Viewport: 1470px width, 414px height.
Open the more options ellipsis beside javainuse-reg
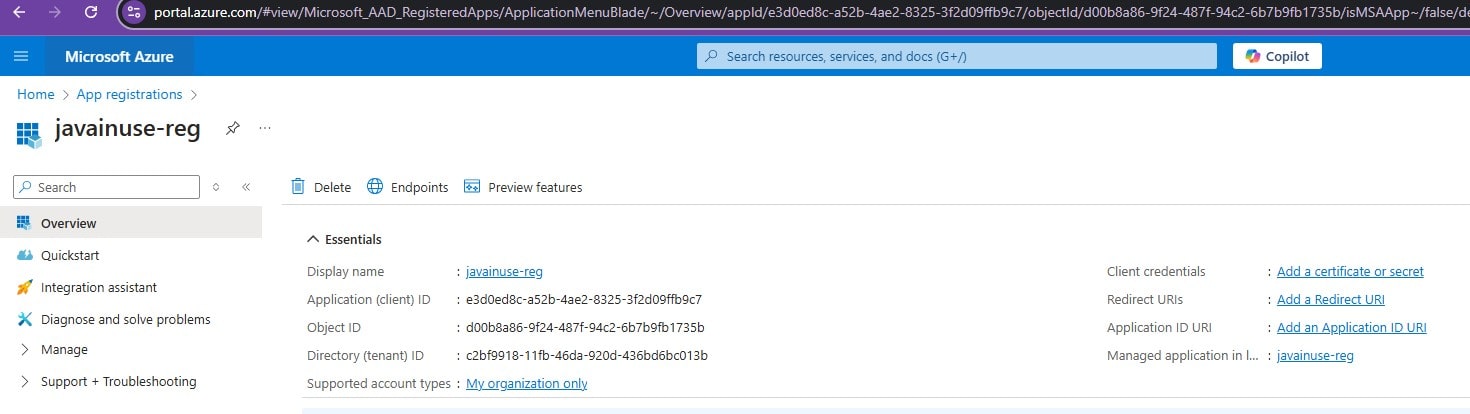point(265,128)
